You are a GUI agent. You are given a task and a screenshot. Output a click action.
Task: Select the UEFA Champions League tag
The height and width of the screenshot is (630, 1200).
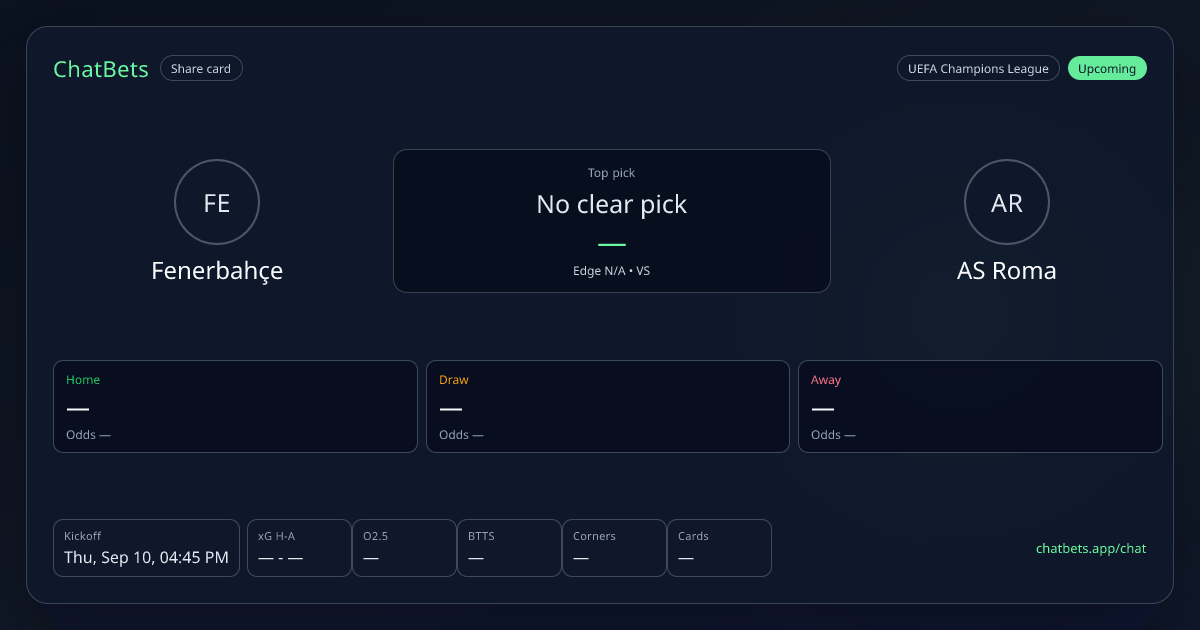click(978, 69)
